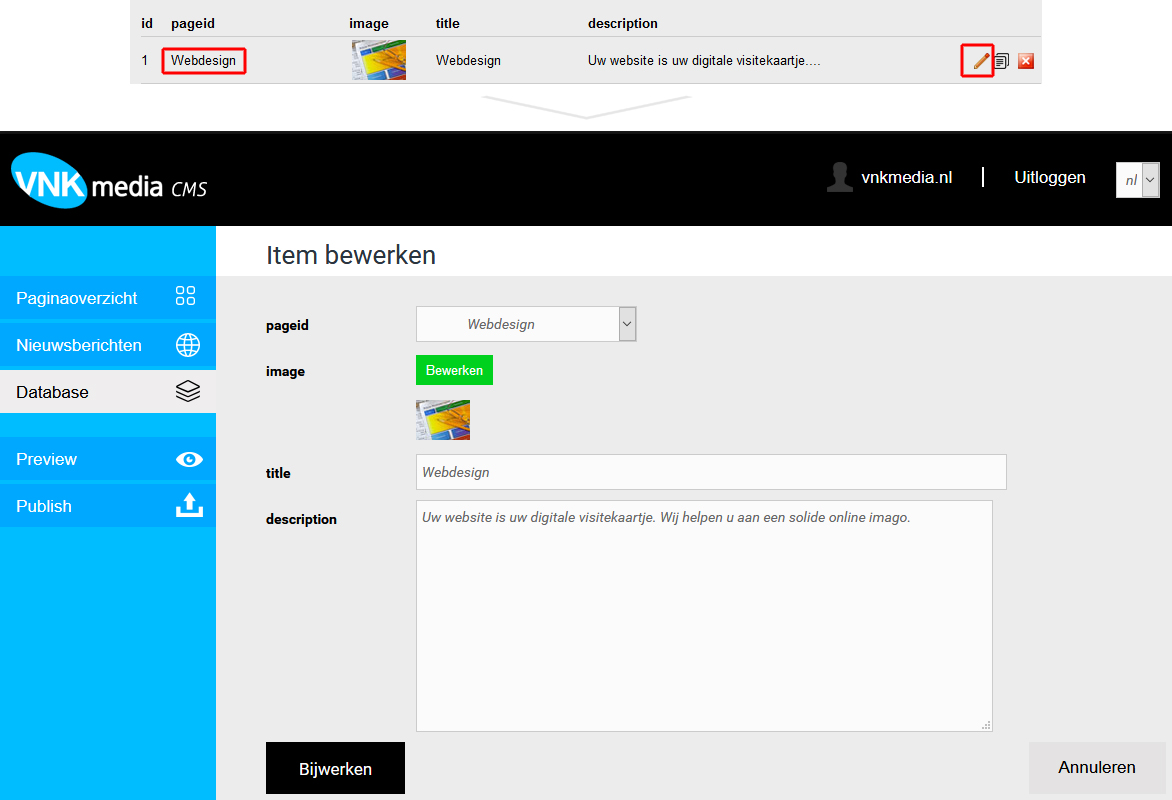
Task: Open Paginaoverzicht in the sidebar
Action: (x=77, y=298)
